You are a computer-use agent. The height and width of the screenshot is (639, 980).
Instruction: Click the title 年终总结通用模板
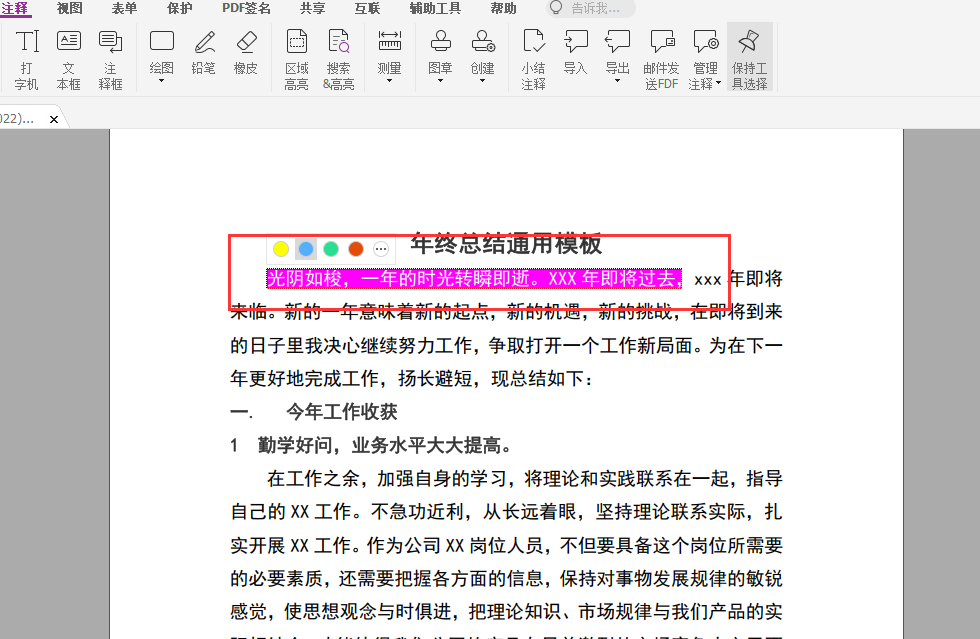[x=506, y=243]
